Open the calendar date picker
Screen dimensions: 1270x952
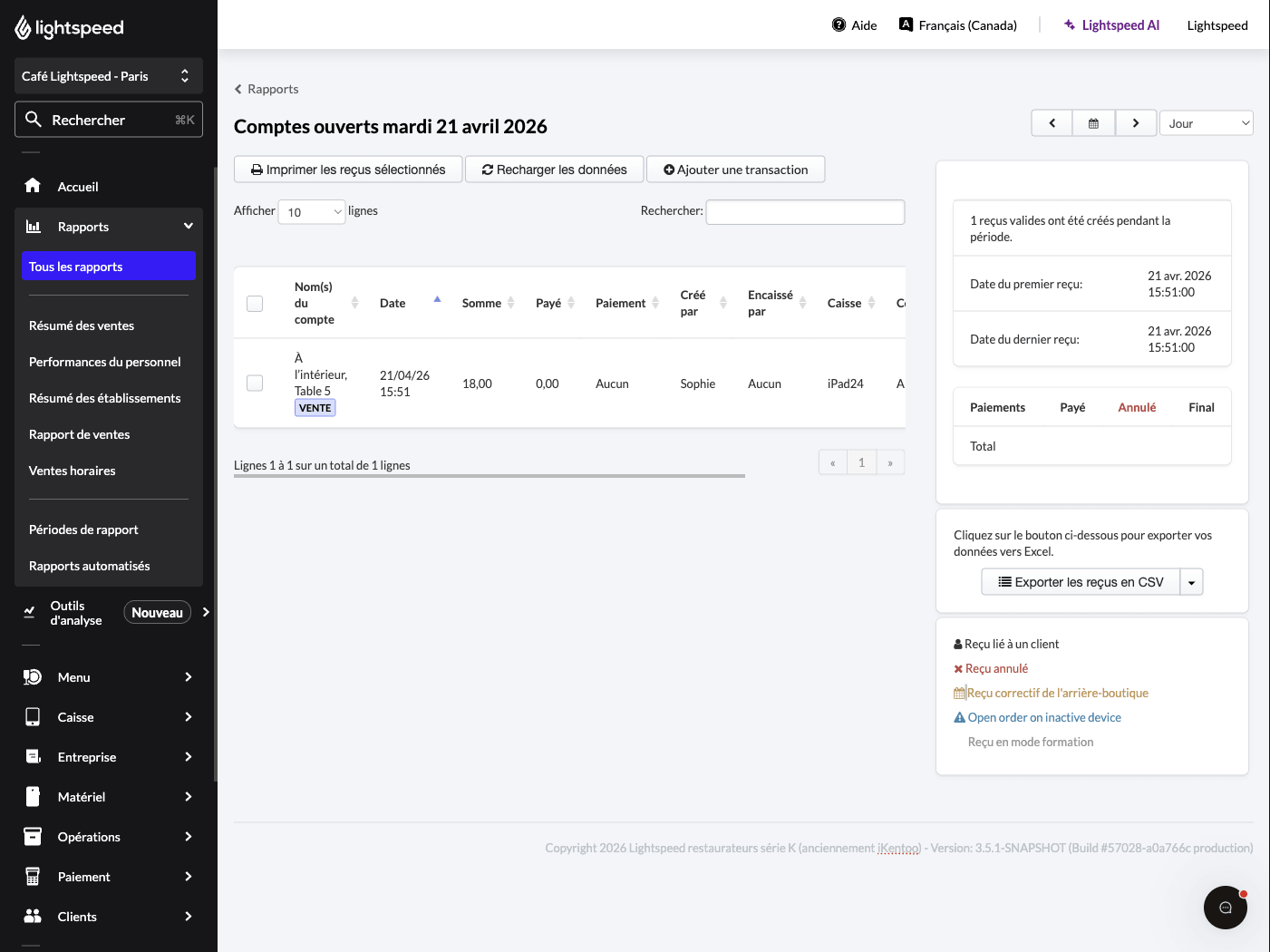[1093, 123]
